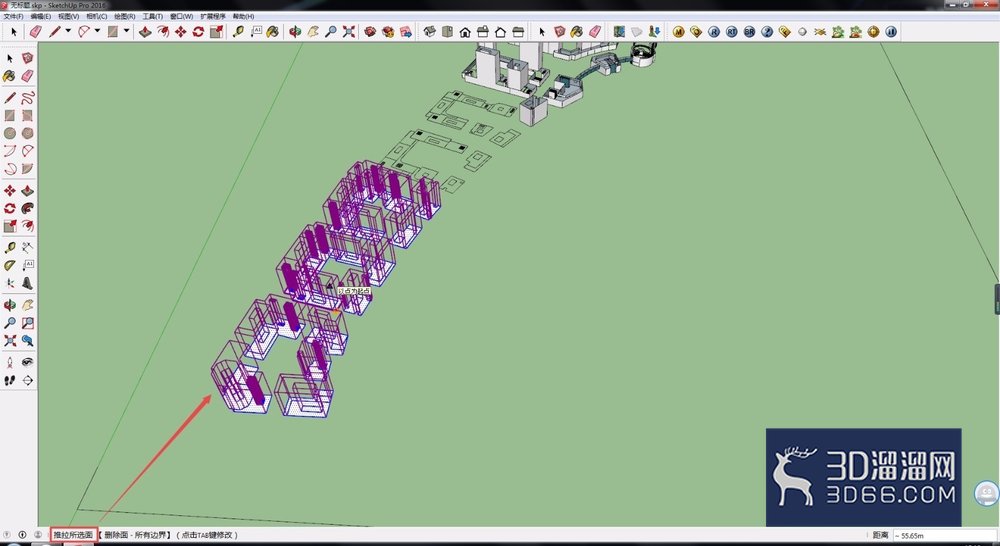Select the Dimensions tool
The image size is (1000, 546).
point(27,247)
